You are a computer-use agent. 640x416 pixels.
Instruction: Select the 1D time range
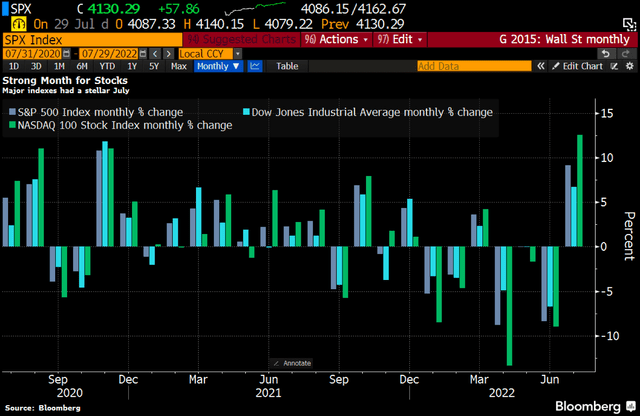[13, 66]
